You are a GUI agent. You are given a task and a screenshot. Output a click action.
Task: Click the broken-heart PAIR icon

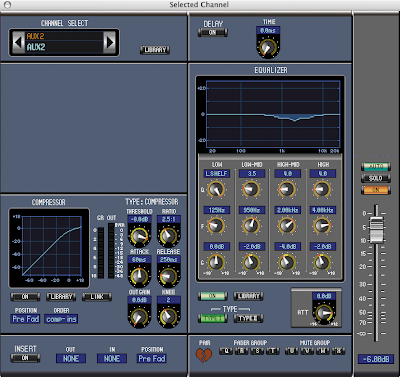pos(204,356)
